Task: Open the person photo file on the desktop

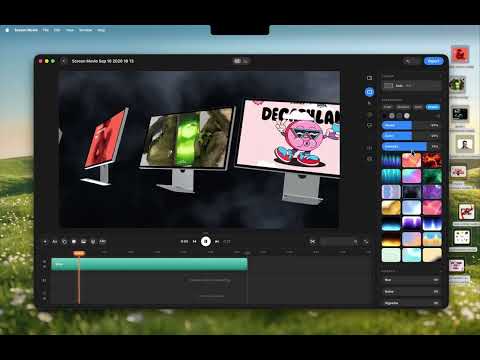Action: 465,144
